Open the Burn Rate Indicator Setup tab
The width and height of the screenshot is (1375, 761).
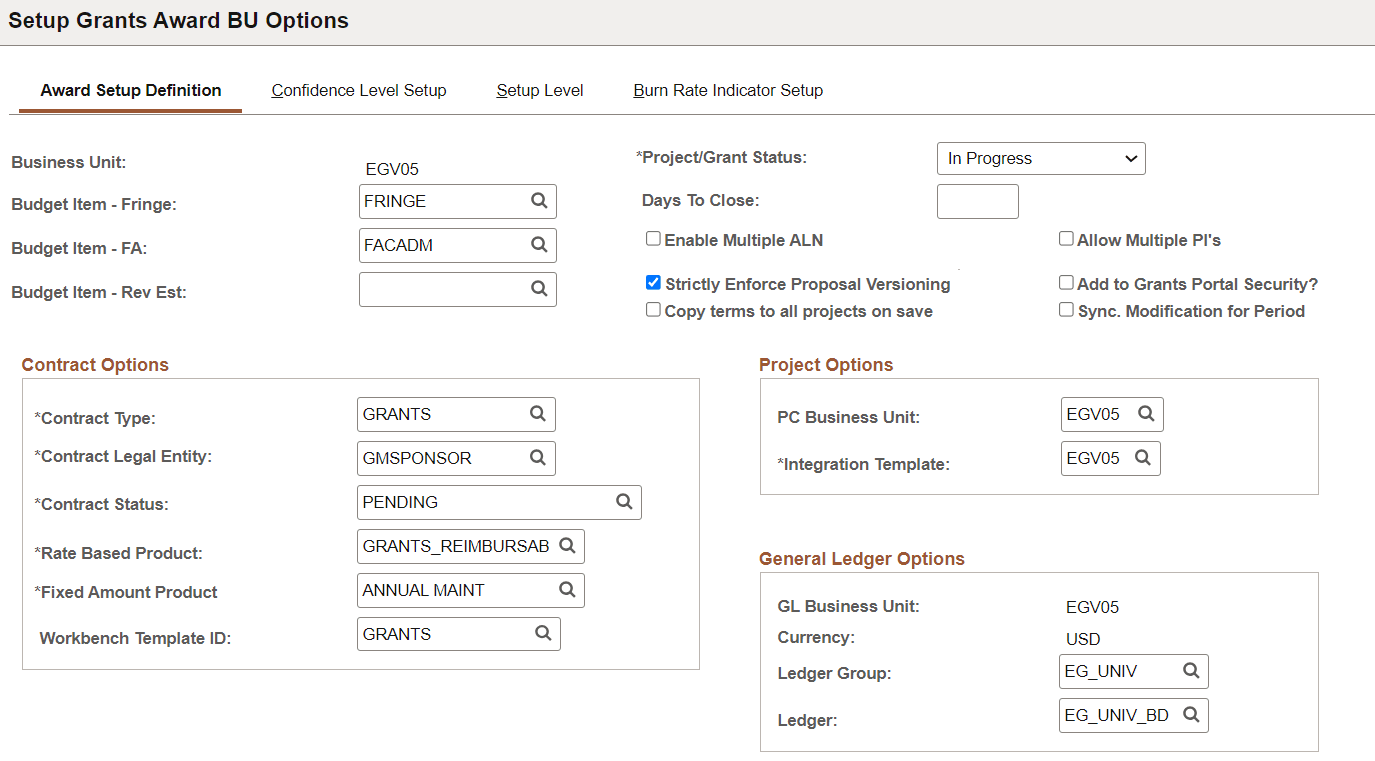[727, 90]
